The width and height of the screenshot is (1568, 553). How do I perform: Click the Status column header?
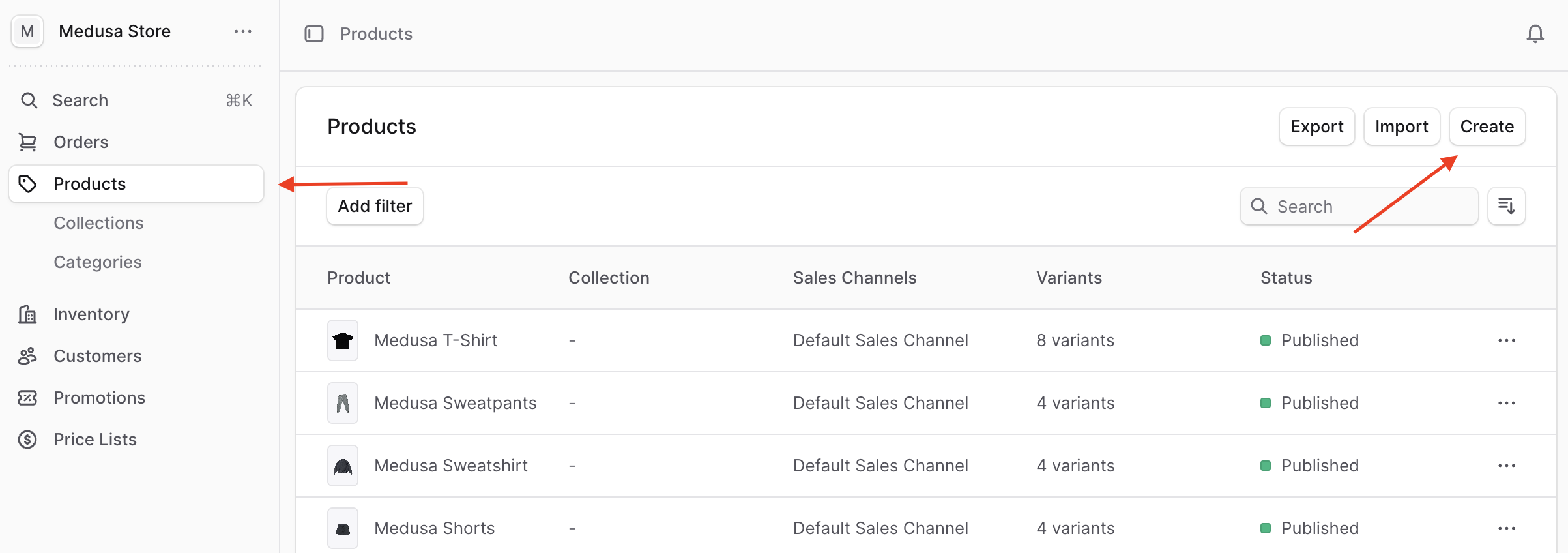[1286, 278]
